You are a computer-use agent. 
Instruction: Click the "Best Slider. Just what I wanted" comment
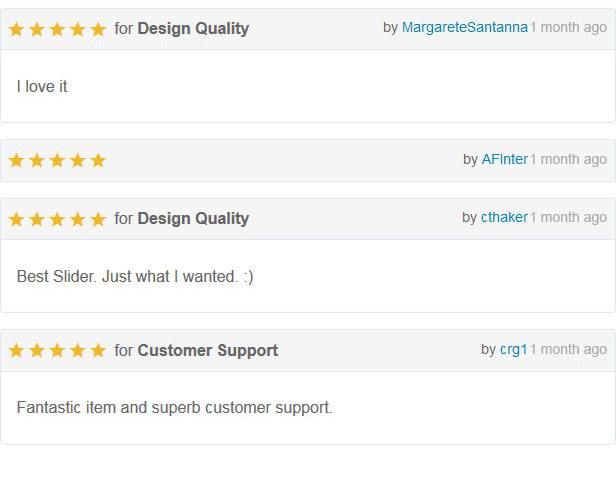click(x=135, y=277)
